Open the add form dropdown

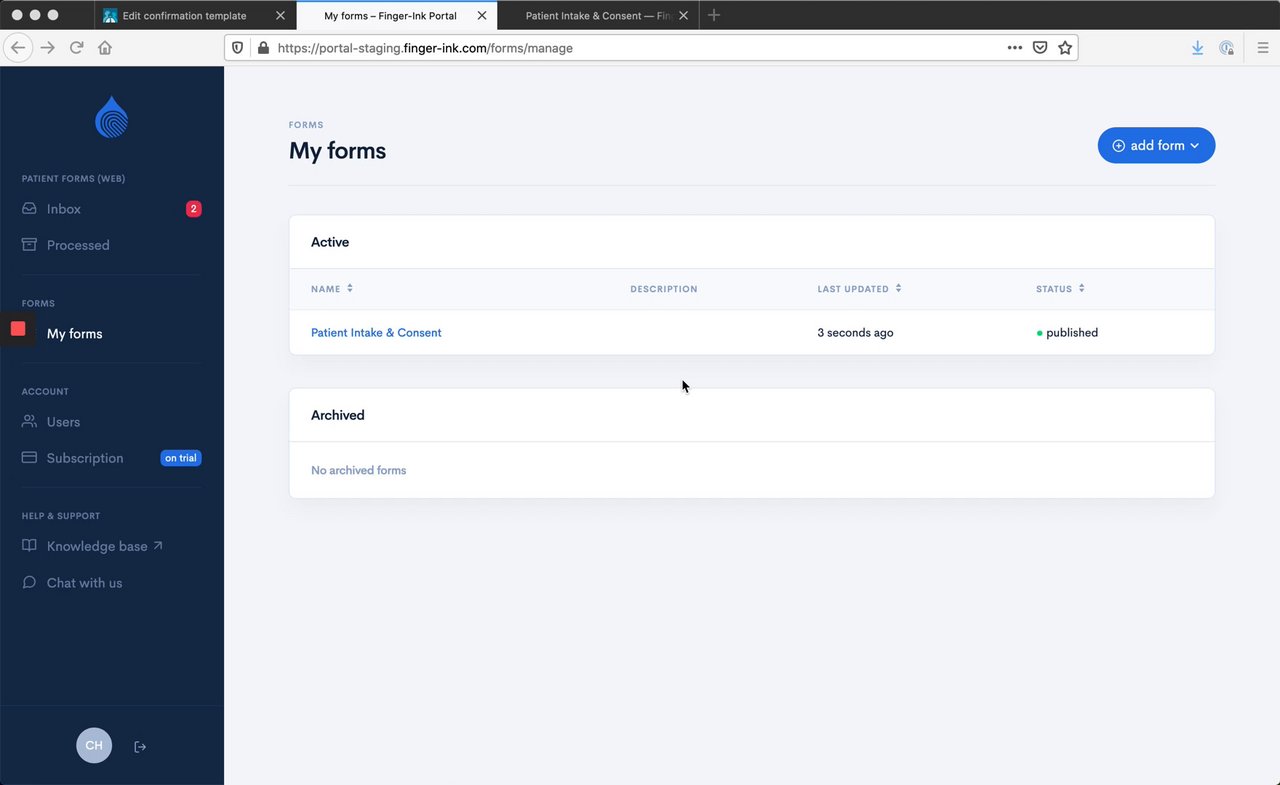point(1156,145)
